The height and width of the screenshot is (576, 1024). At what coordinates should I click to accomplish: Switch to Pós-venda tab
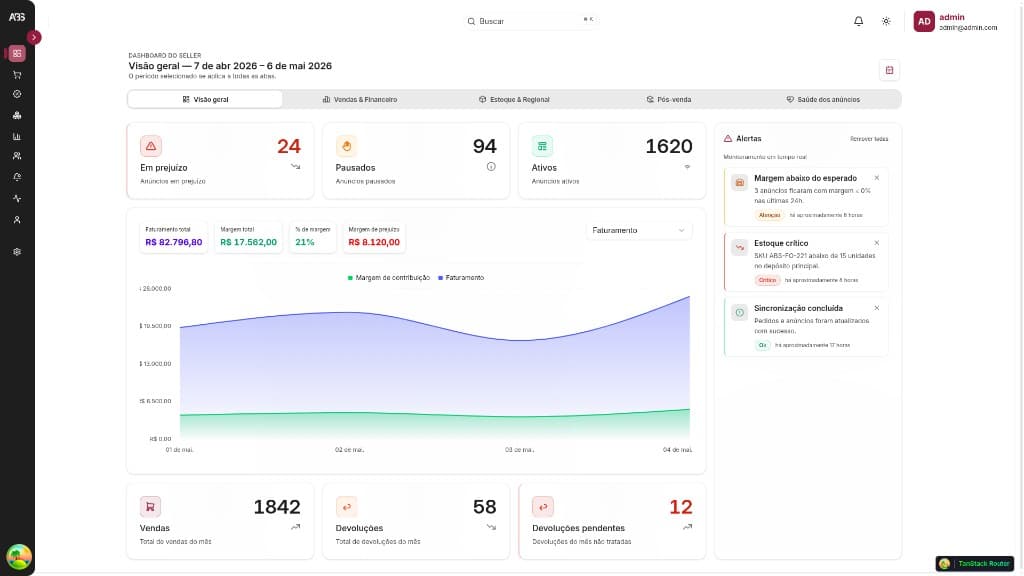[x=669, y=99]
